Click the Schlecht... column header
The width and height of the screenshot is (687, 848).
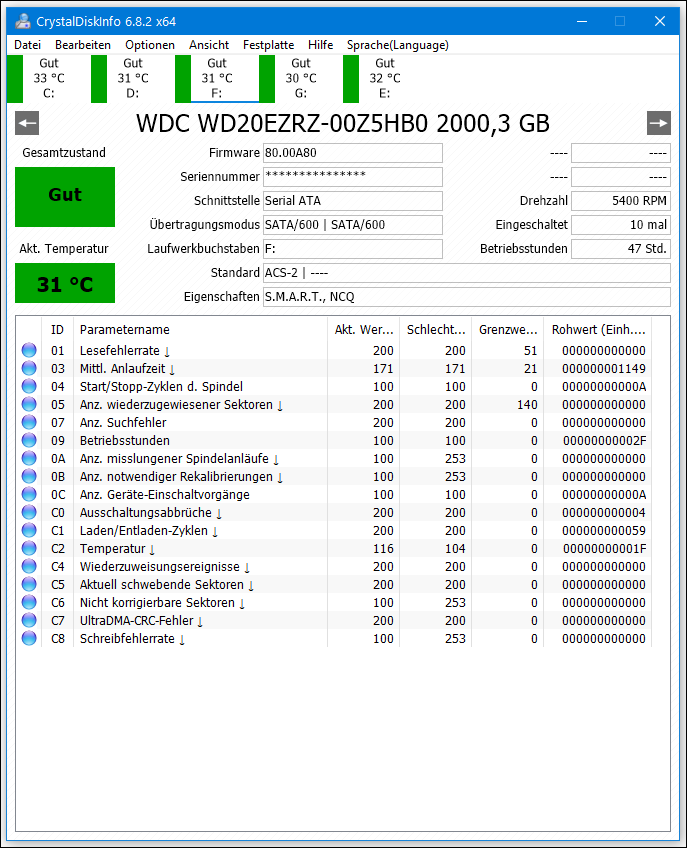point(435,329)
